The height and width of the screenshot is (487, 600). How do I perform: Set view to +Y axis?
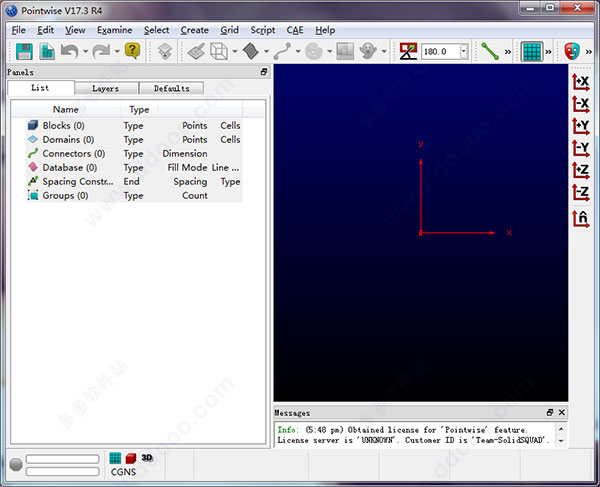[x=581, y=126]
